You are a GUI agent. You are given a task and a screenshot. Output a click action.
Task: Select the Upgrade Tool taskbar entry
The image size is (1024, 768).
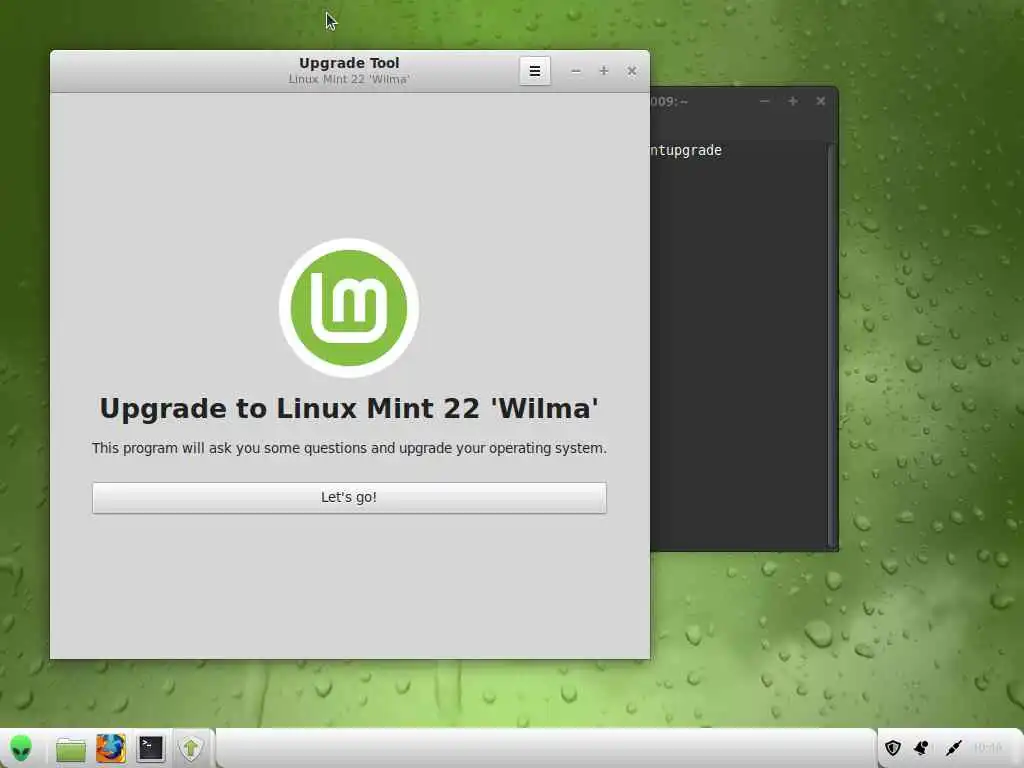[x=191, y=748]
